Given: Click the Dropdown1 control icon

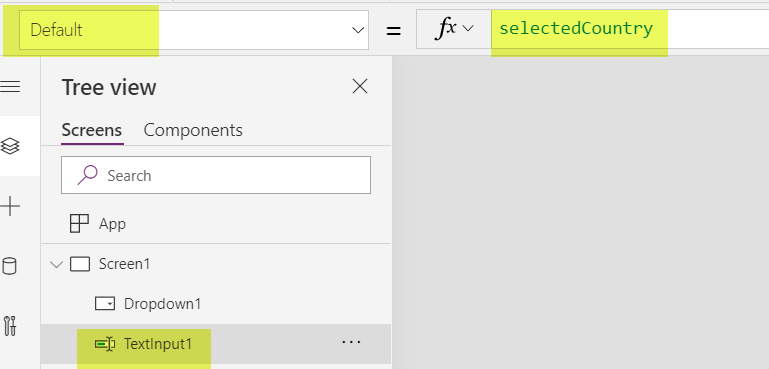Looking at the screenshot, I should coord(104,304).
